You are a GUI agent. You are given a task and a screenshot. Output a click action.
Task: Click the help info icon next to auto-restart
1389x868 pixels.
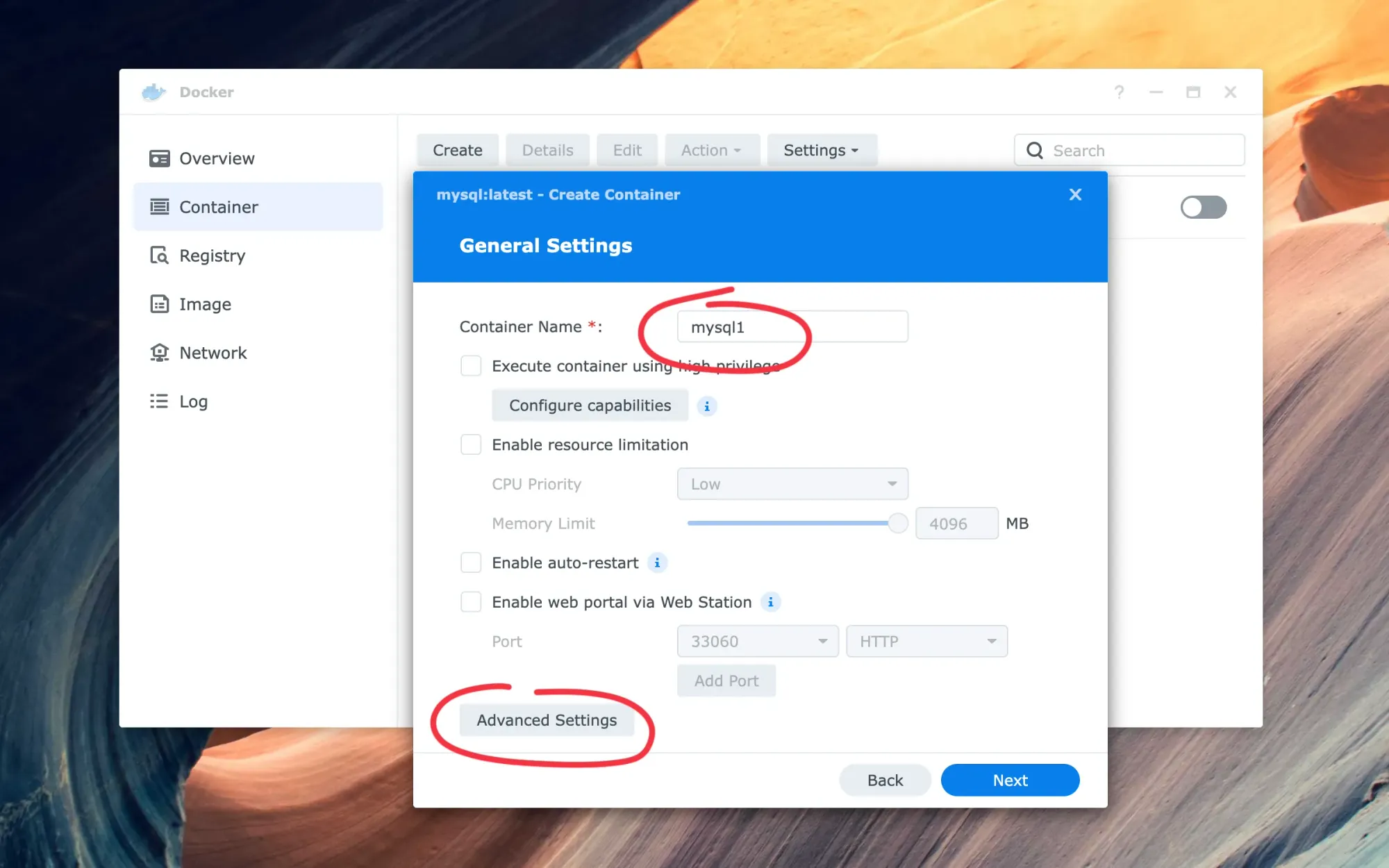coord(657,562)
